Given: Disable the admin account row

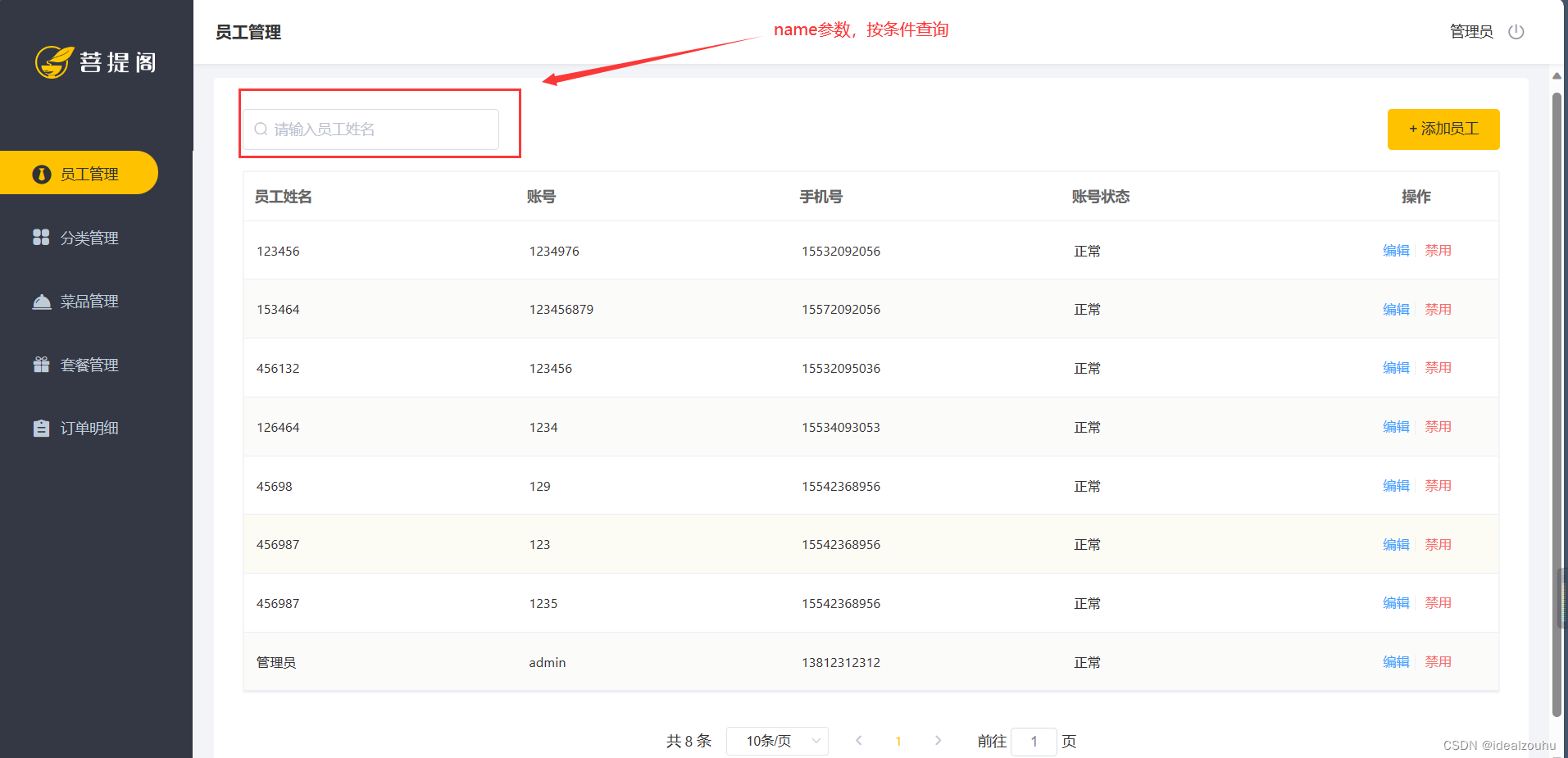Looking at the screenshot, I should pyautogui.click(x=1438, y=662).
